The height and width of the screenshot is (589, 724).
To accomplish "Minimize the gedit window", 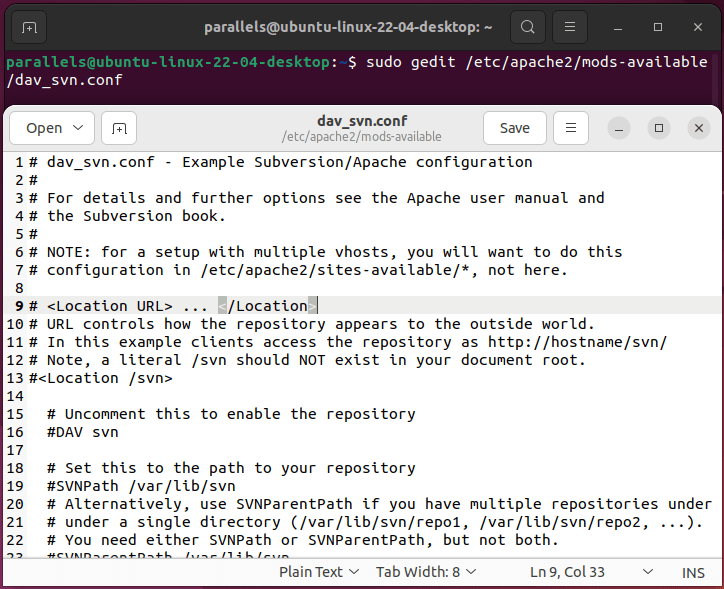I will tap(619, 128).
